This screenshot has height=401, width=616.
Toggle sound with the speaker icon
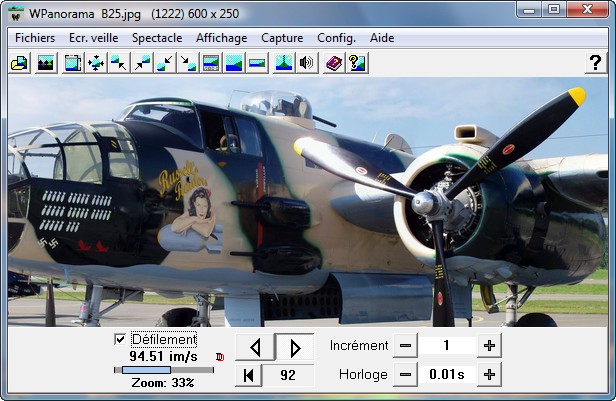tap(307, 63)
